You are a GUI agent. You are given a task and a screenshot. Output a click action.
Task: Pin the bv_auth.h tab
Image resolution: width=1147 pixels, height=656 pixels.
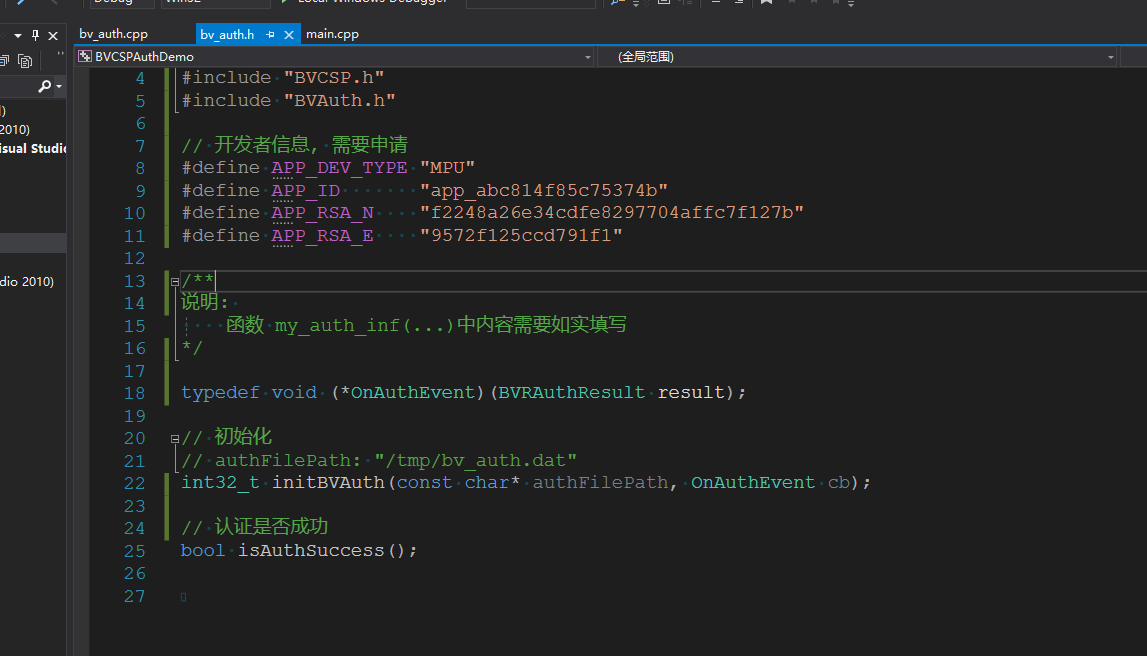coord(270,35)
